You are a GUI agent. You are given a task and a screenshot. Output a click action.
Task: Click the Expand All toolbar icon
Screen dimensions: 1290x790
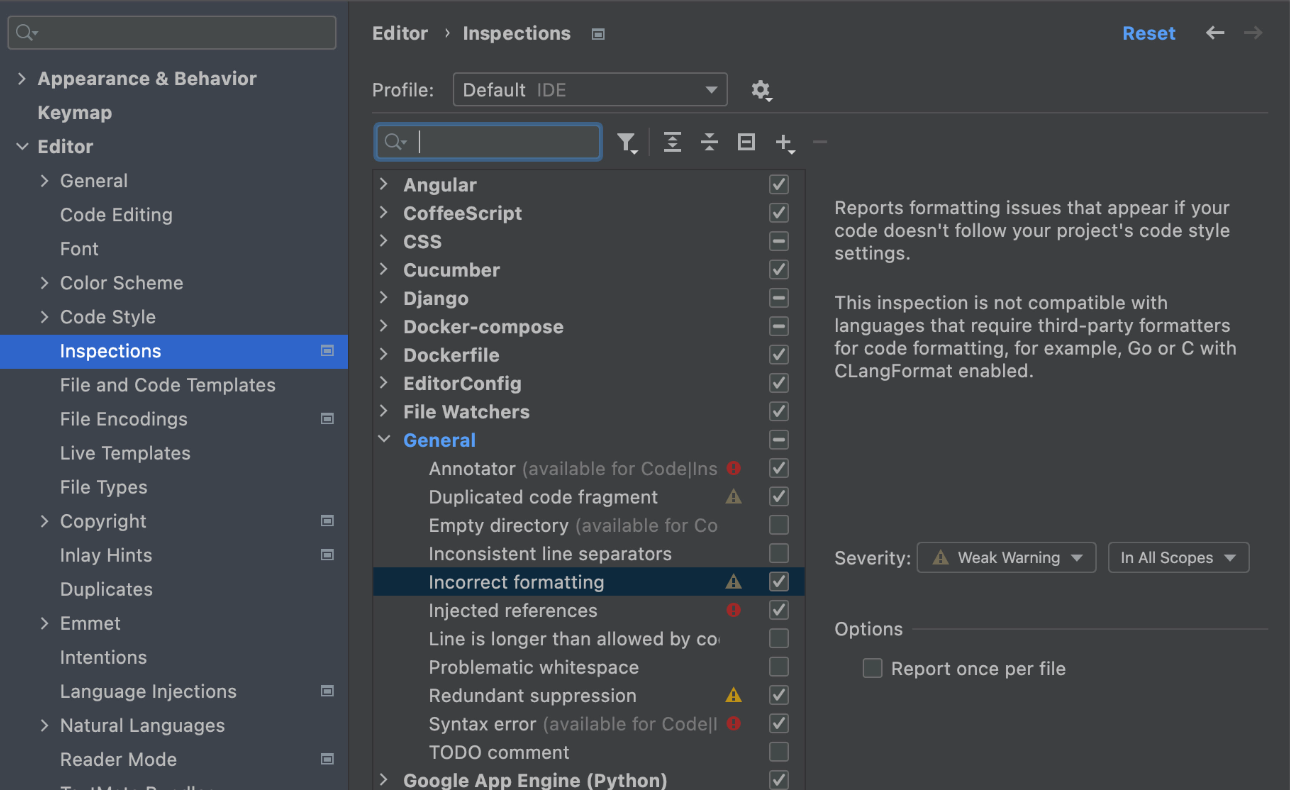click(672, 142)
